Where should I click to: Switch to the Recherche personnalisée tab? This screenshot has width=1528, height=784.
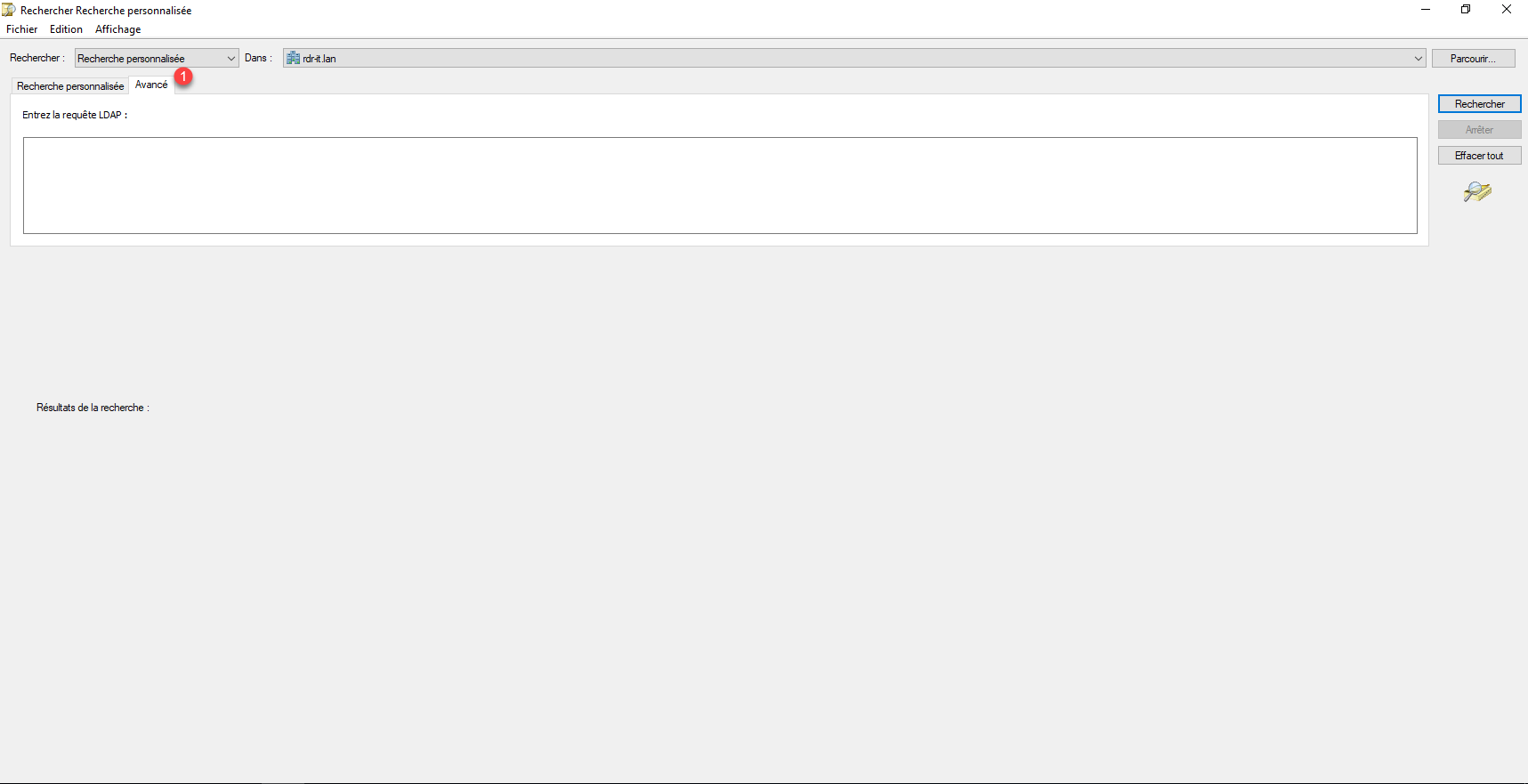point(70,85)
